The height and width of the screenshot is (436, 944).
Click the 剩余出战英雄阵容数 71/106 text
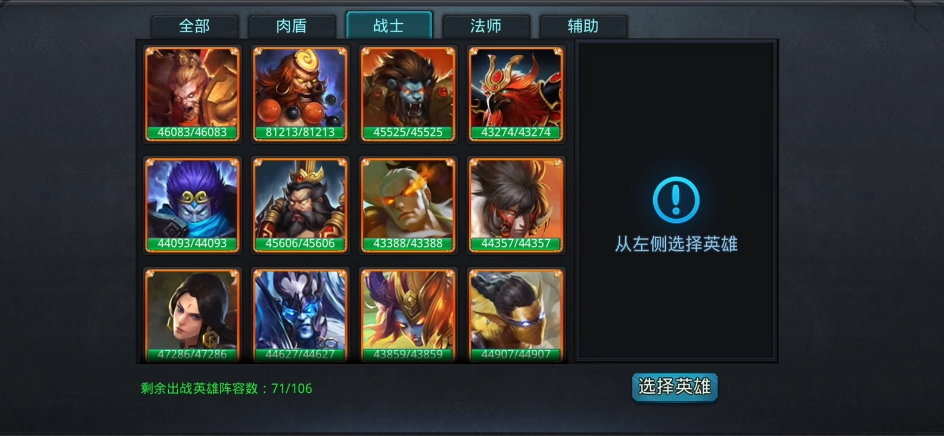(x=226, y=388)
